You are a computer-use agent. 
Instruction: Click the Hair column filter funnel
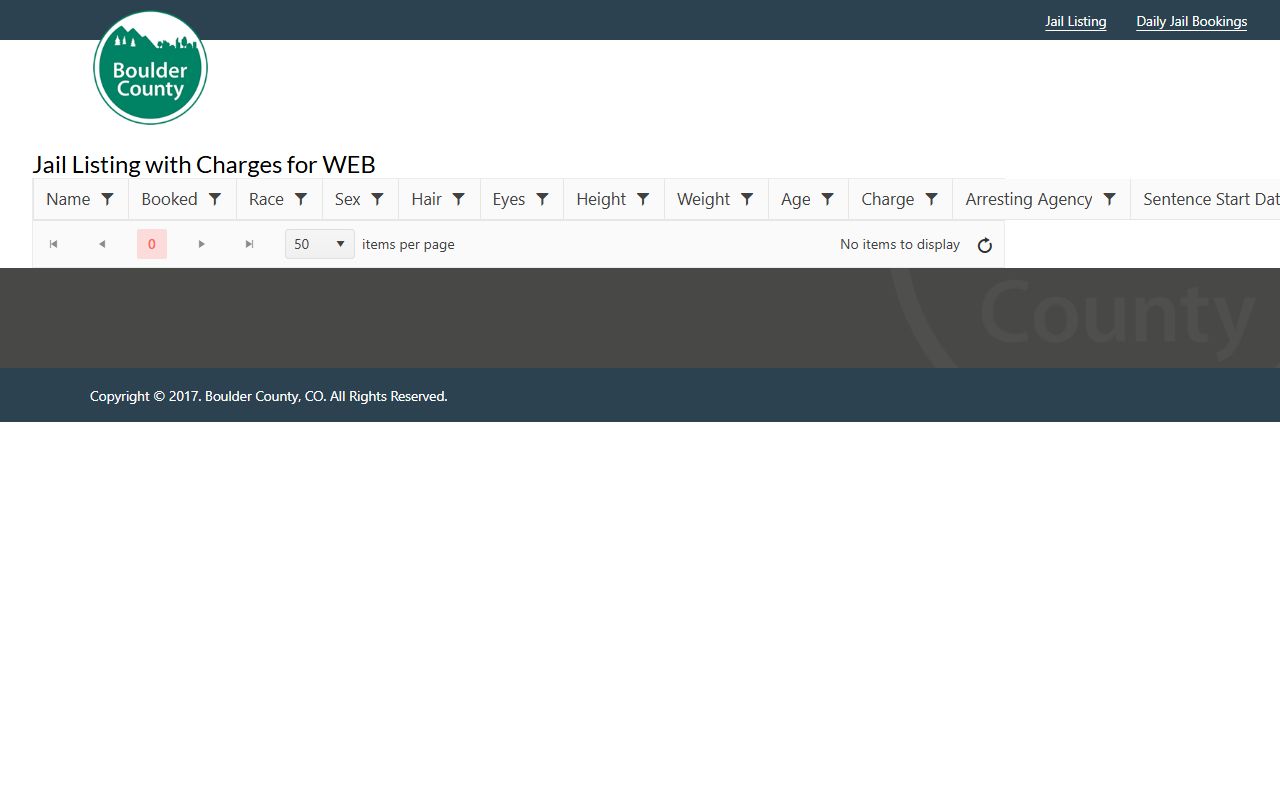(x=459, y=199)
